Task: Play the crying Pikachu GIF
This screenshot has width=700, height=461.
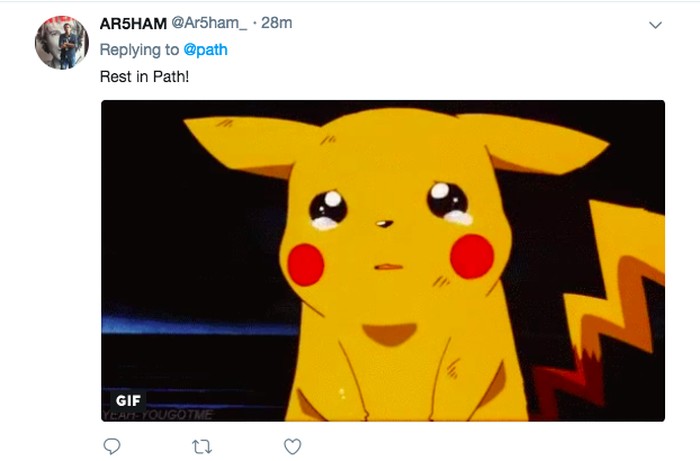Action: point(383,260)
